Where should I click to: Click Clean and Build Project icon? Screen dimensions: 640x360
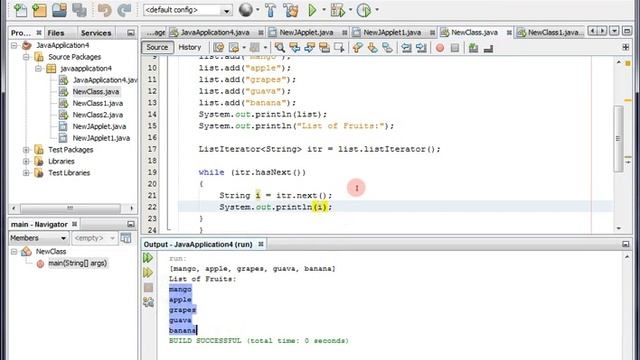pos(291,10)
